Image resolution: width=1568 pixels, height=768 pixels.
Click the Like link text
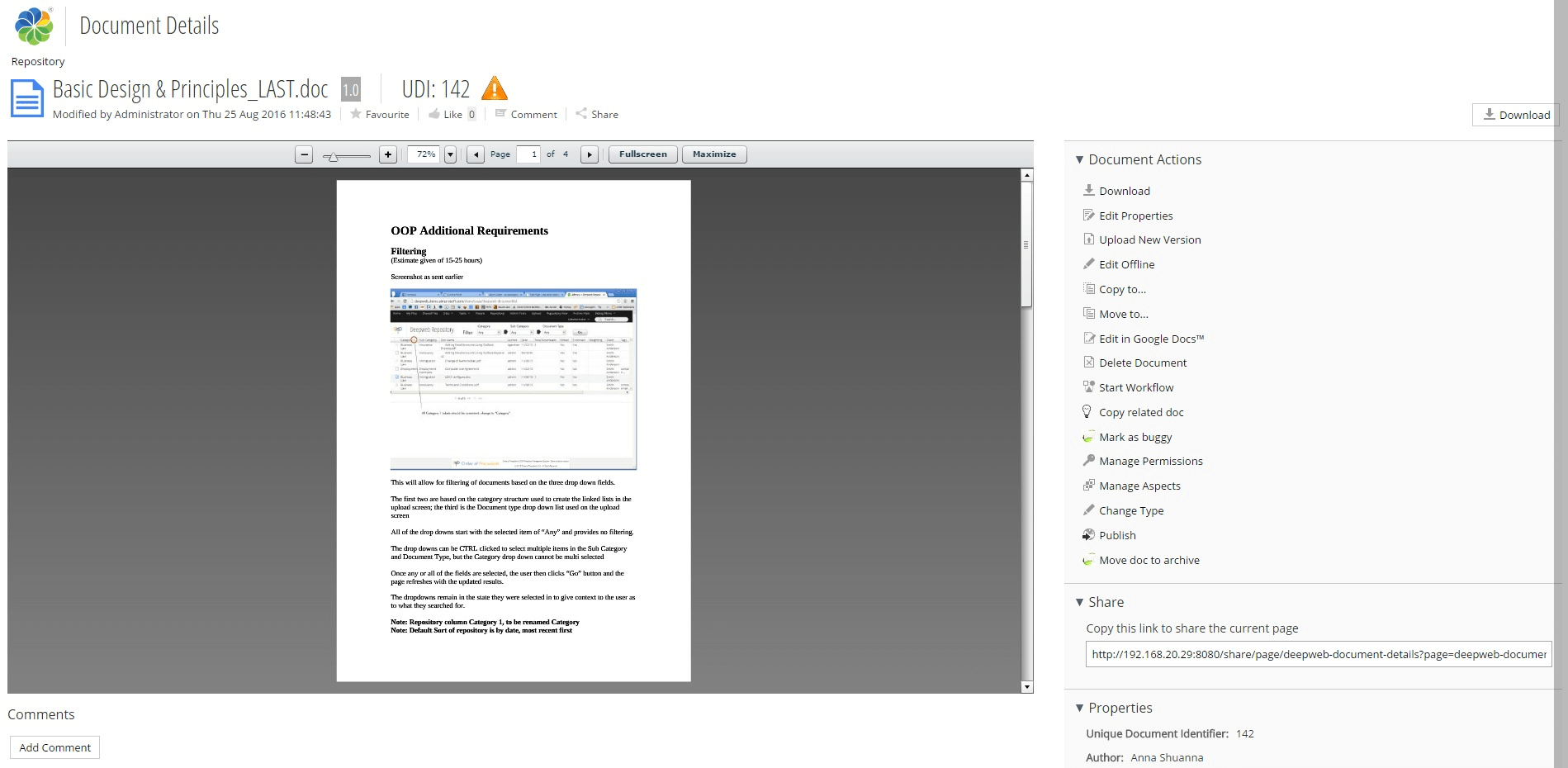(452, 114)
